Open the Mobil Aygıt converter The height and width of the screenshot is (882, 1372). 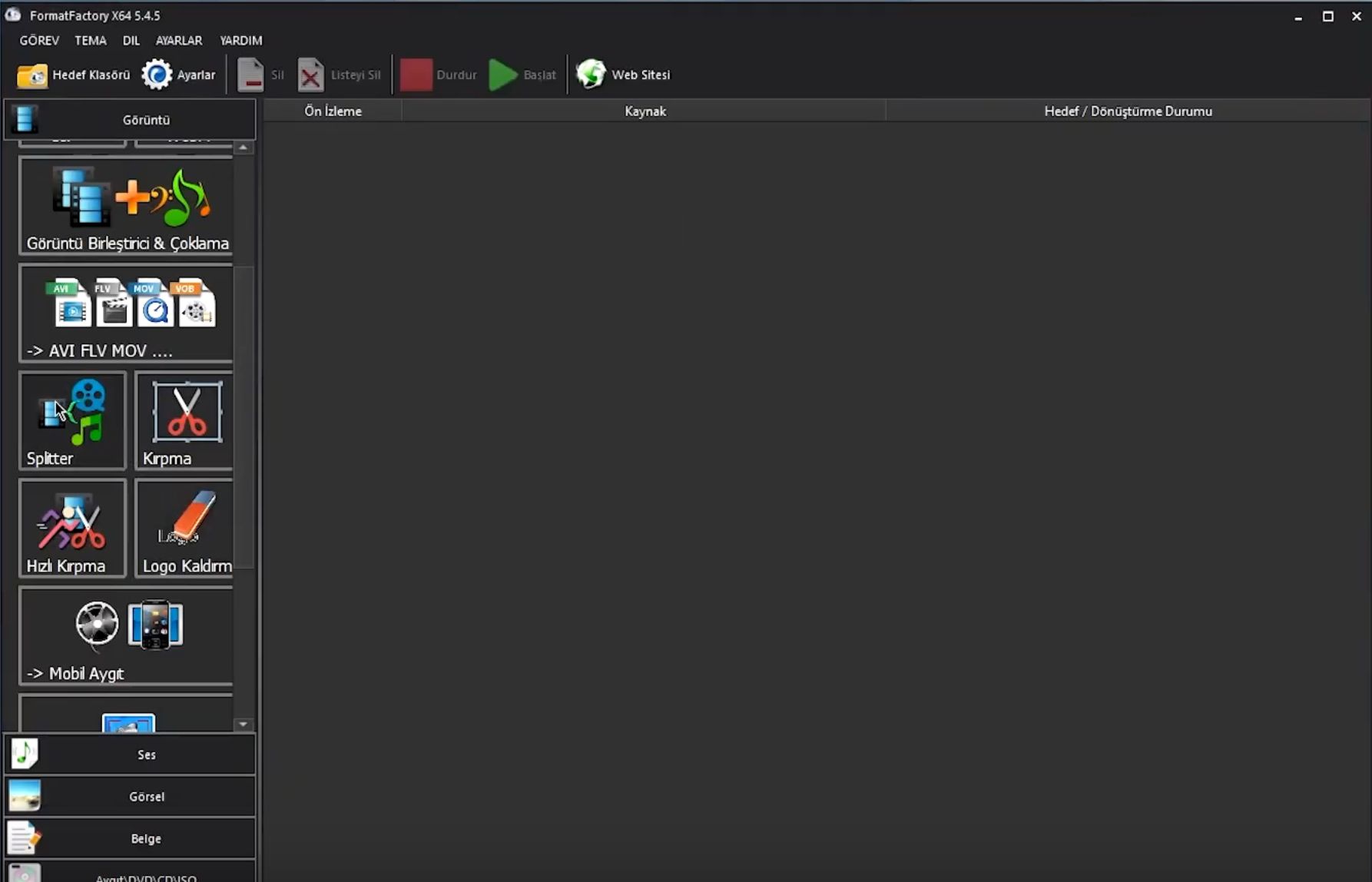[127, 636]
